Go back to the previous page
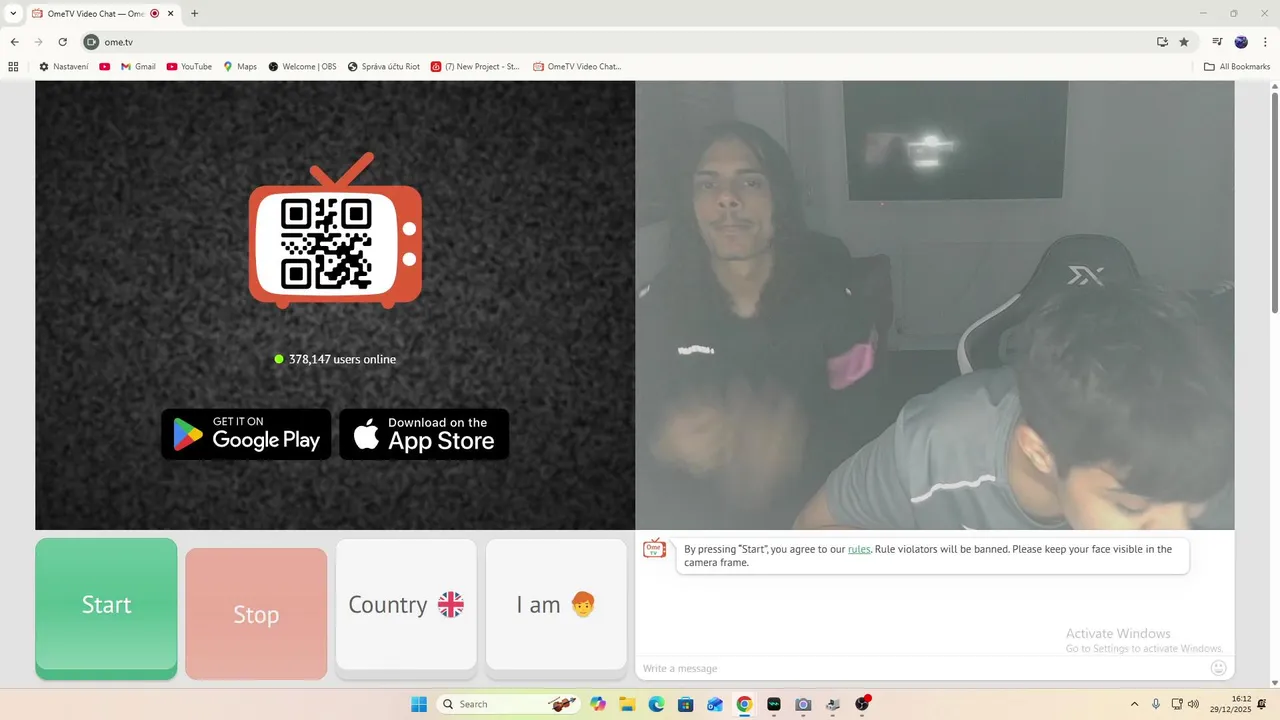This screenshot has height=720, width=1280. click(14, 42)
